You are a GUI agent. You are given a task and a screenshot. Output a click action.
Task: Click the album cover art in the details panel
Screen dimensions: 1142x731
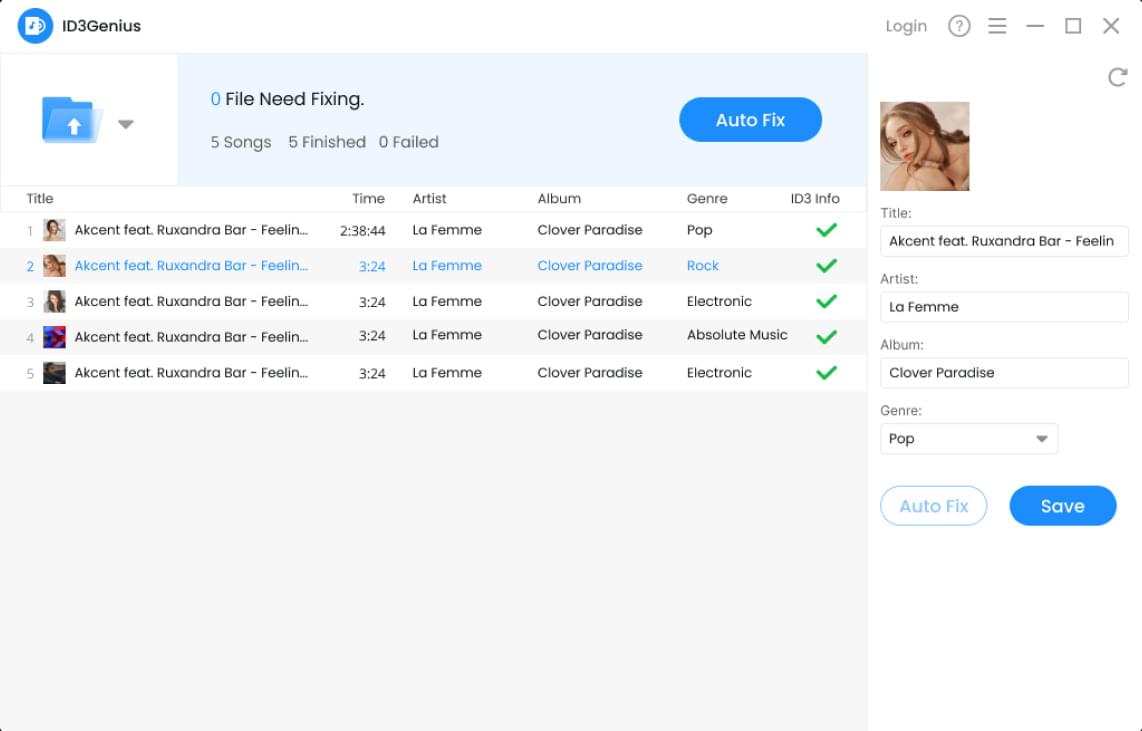pos(924,146)
